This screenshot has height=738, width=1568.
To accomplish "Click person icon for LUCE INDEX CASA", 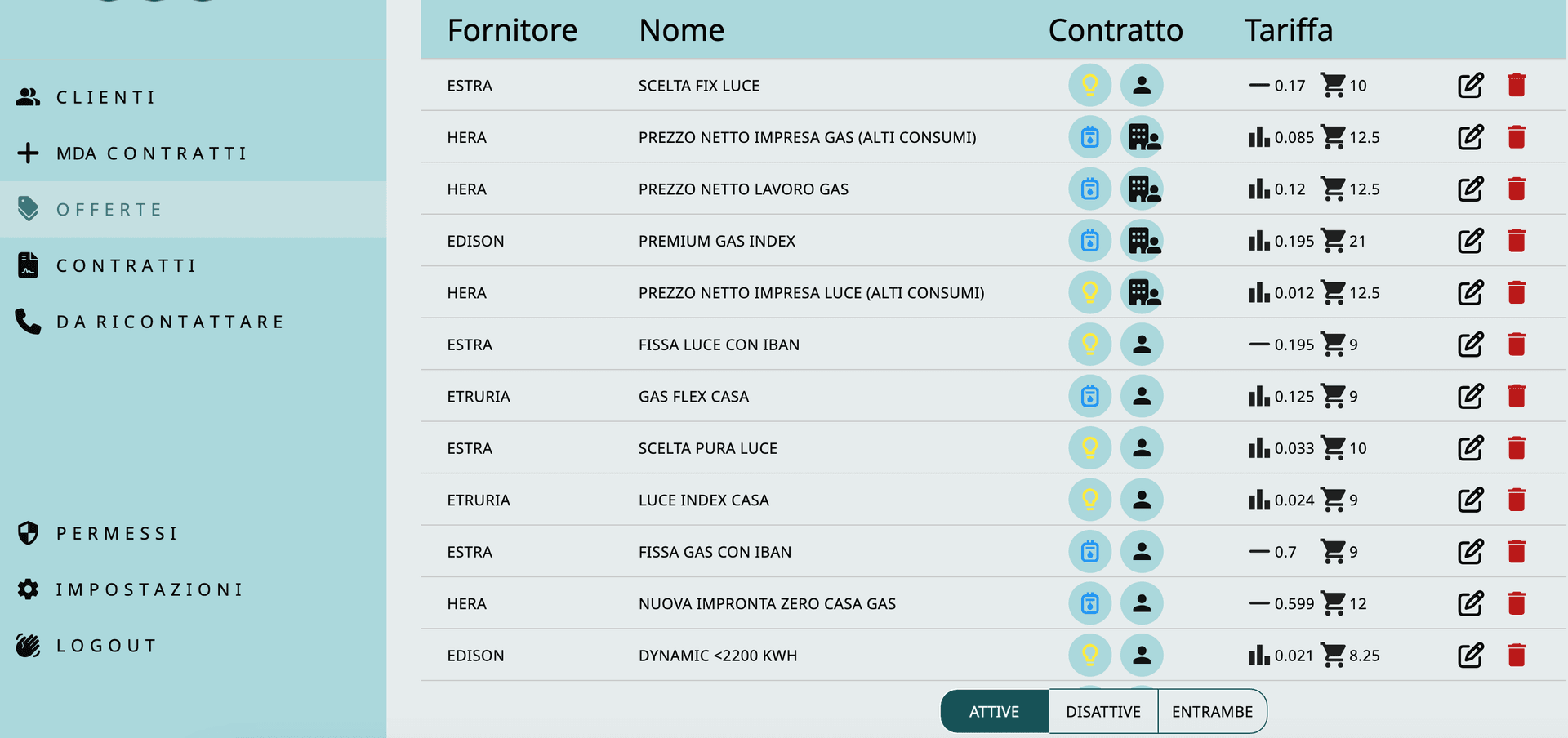I will 1142,500.
